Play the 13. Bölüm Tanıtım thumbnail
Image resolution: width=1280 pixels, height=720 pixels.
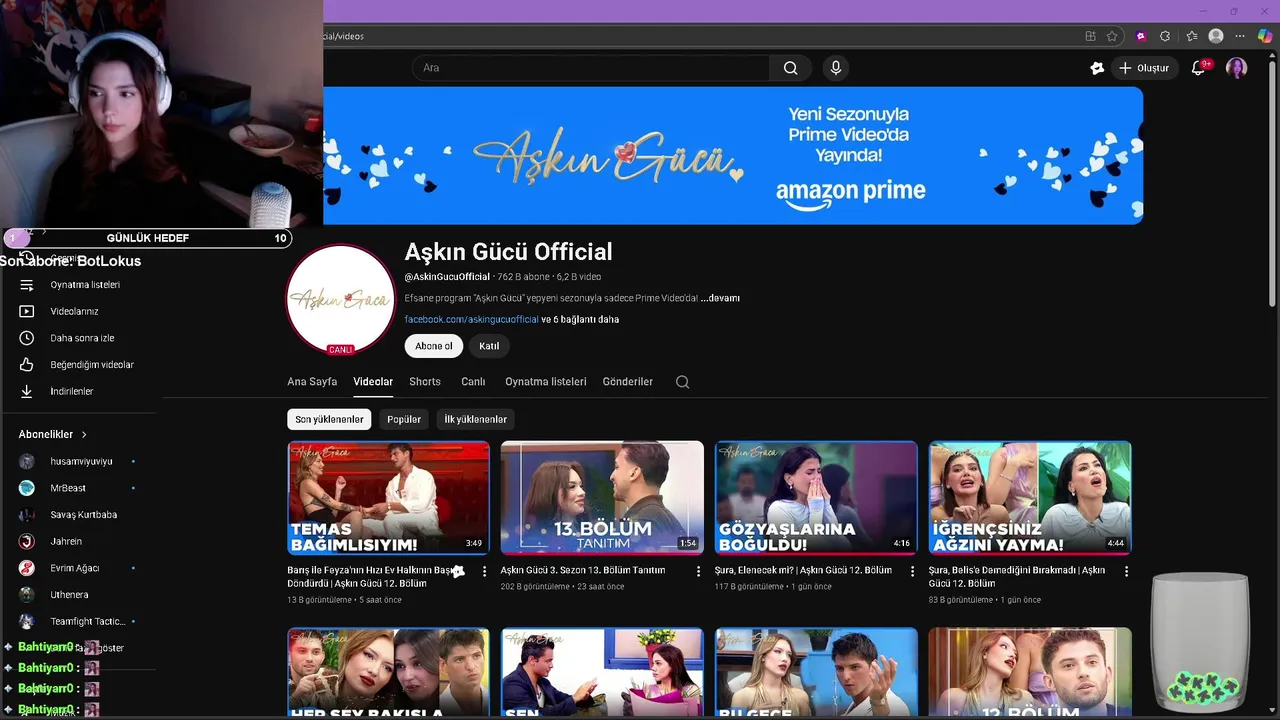coord(602,498)
